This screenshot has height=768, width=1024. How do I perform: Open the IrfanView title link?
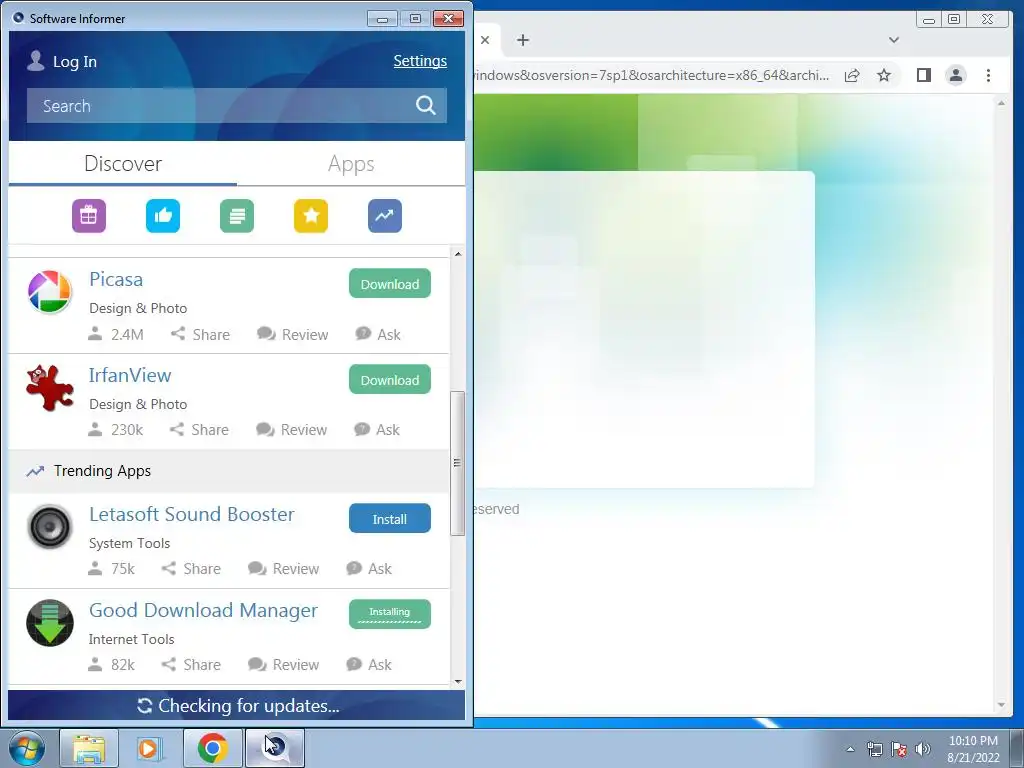tap(130, 376)
